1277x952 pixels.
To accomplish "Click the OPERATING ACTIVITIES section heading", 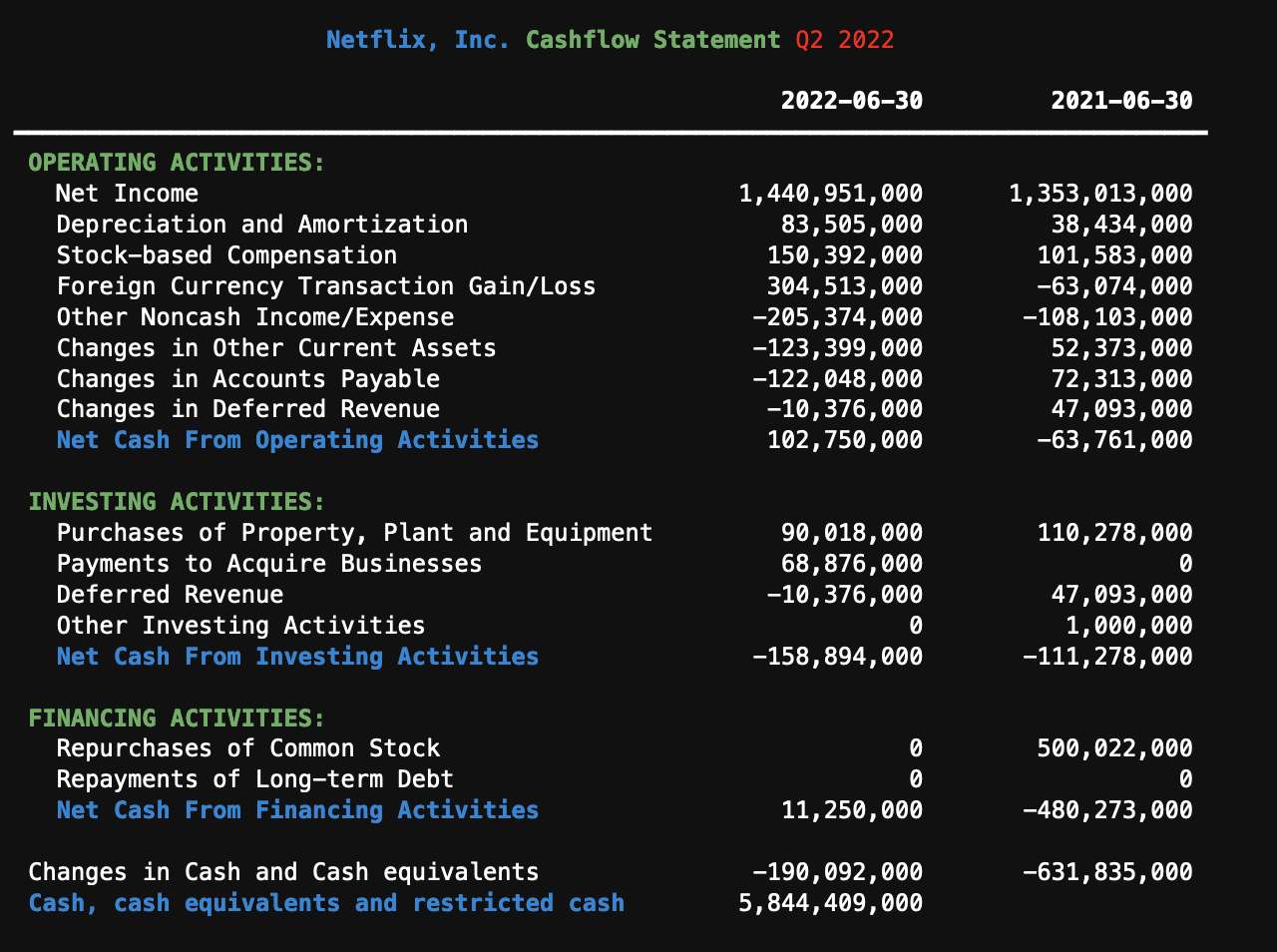I will tap(177, 163).
